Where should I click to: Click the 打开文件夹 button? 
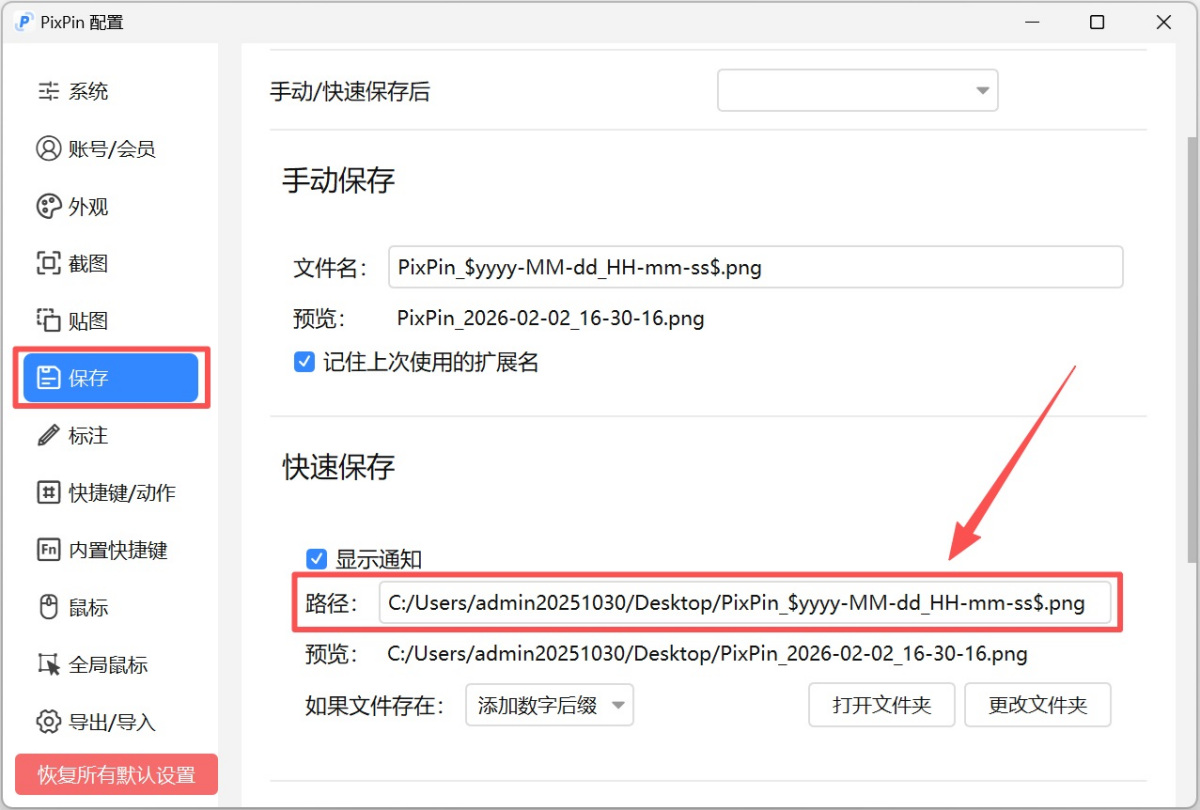click(881, 705)
